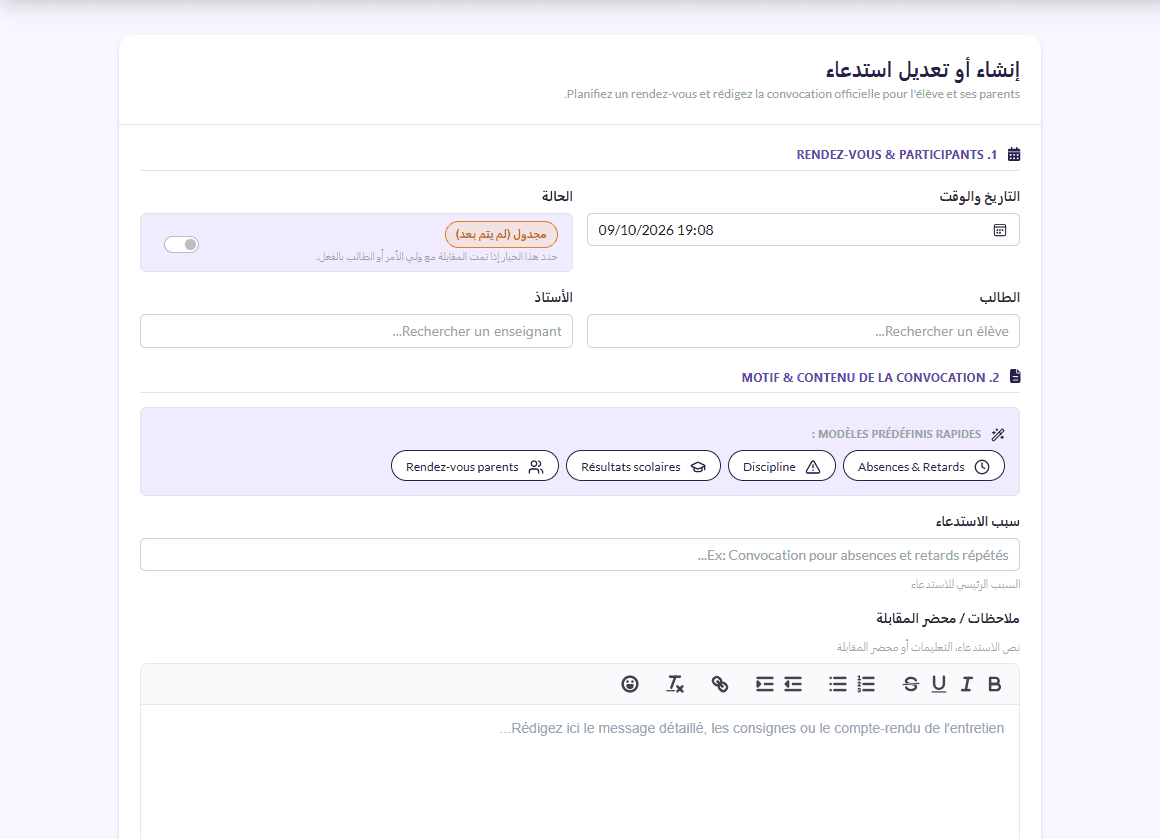Apply underline formatting in editor toolbar

939,684
